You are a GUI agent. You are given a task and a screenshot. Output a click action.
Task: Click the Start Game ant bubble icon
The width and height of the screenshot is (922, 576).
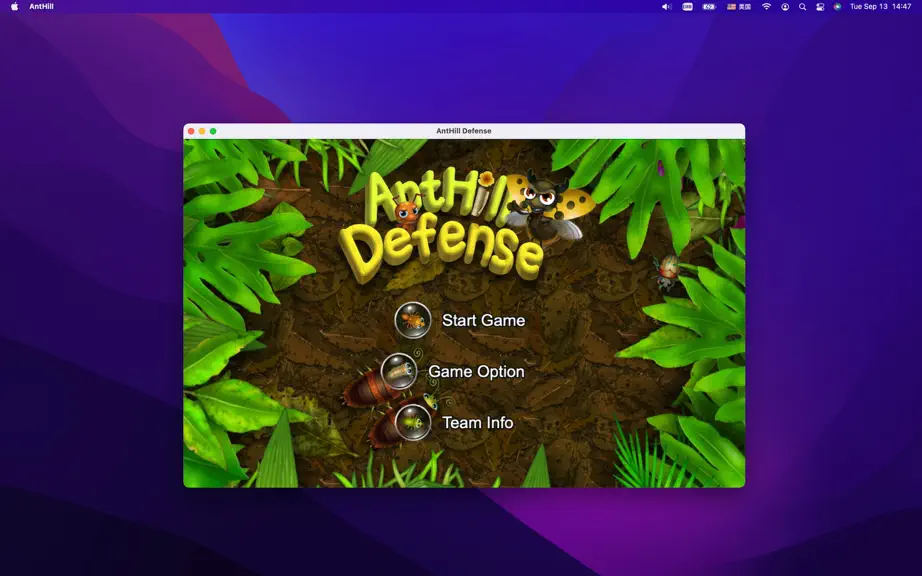click(x=413, y=320)
